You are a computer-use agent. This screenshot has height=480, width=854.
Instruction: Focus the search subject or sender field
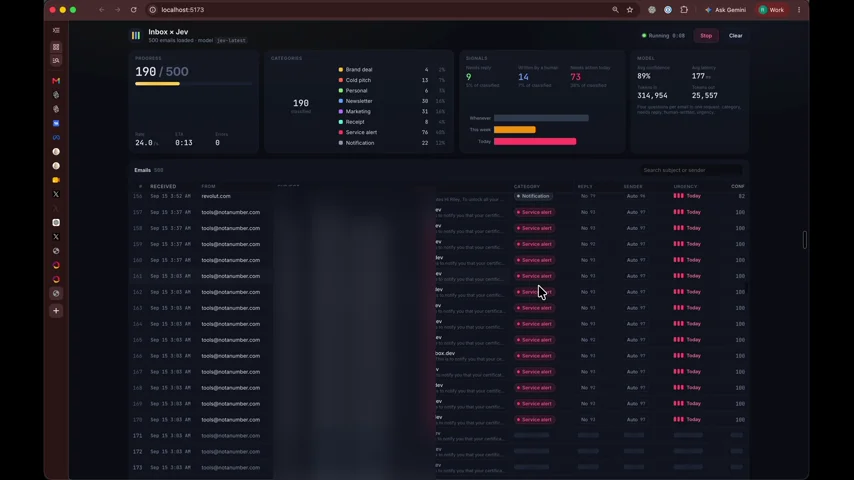(690, 170)
